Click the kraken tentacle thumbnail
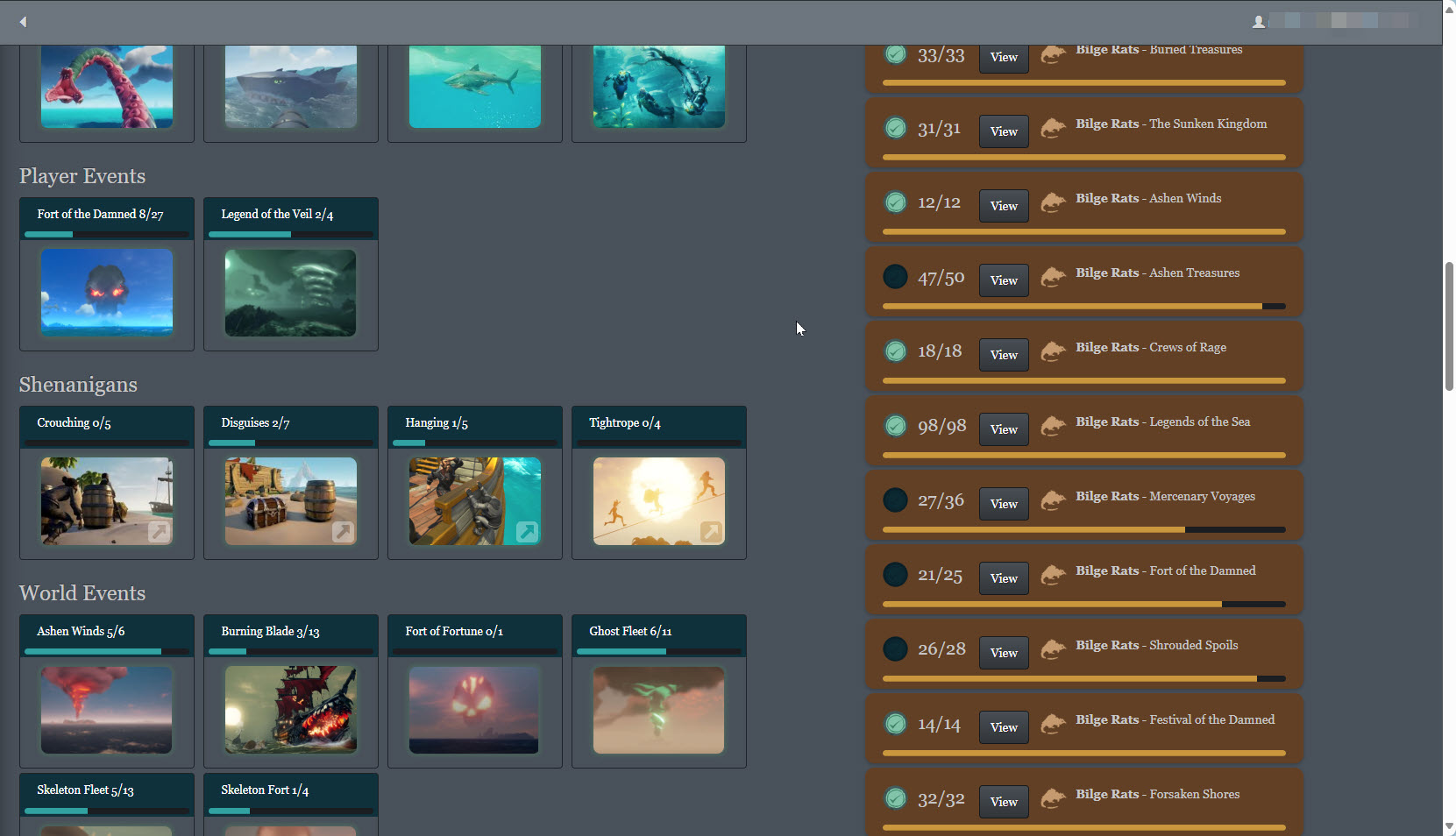 107,87
